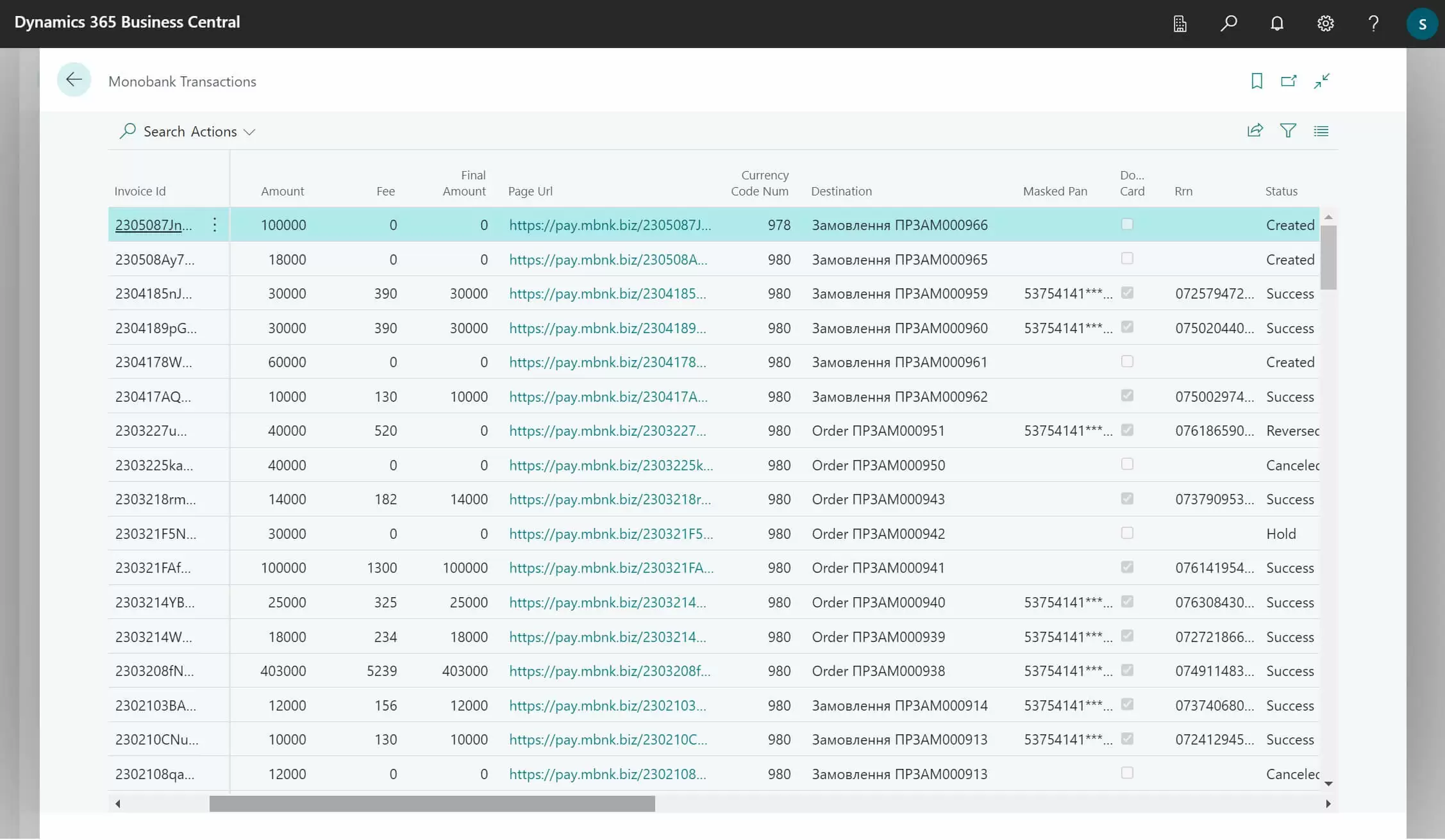This screenshot has width=1445, height=840.
Task: Open page in new window icon
Action: pyautogui.click(x=1289, y=81)
